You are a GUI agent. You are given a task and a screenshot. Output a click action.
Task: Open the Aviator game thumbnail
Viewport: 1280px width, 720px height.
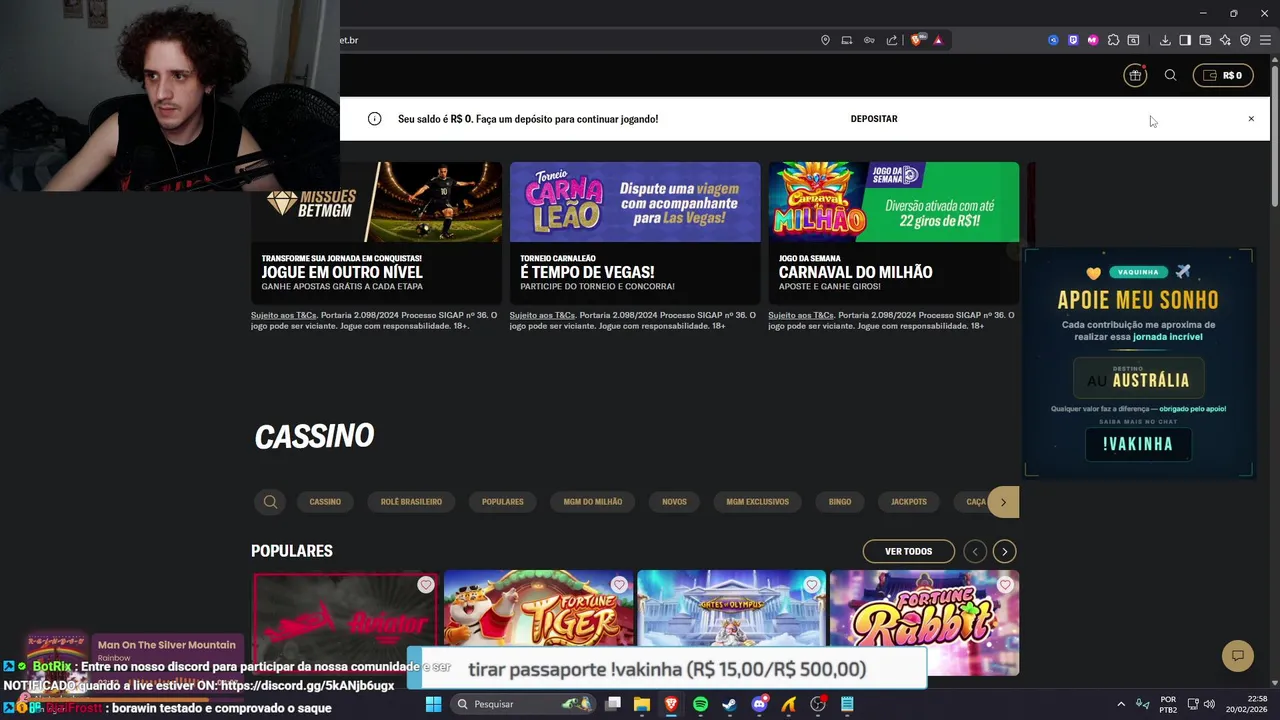(346, 622)
